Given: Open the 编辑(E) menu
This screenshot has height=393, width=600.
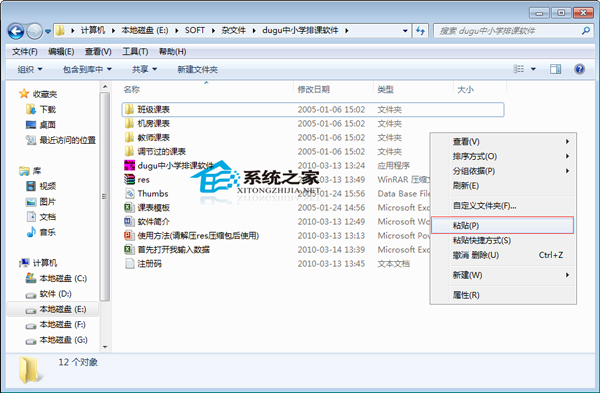Looking at the screenshot, I should 61,52.
